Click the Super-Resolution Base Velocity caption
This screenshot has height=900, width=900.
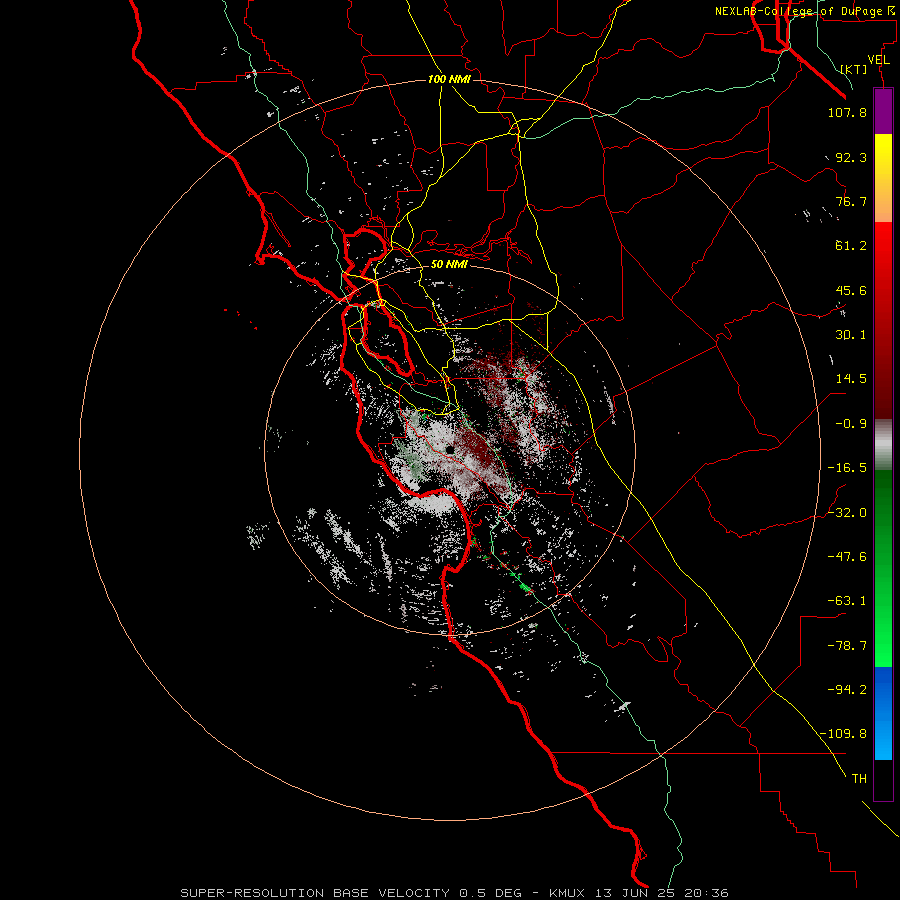coord(454,893)
